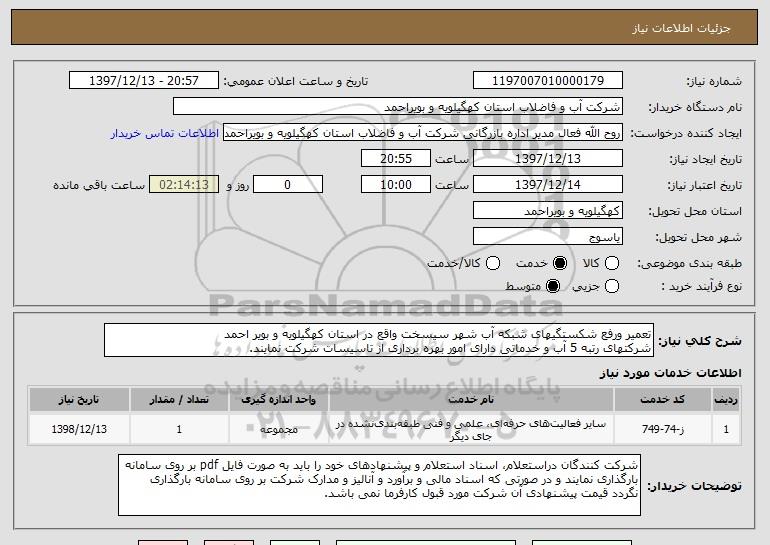Click the تاریخ نیاز column header

(x=79, y=400)
